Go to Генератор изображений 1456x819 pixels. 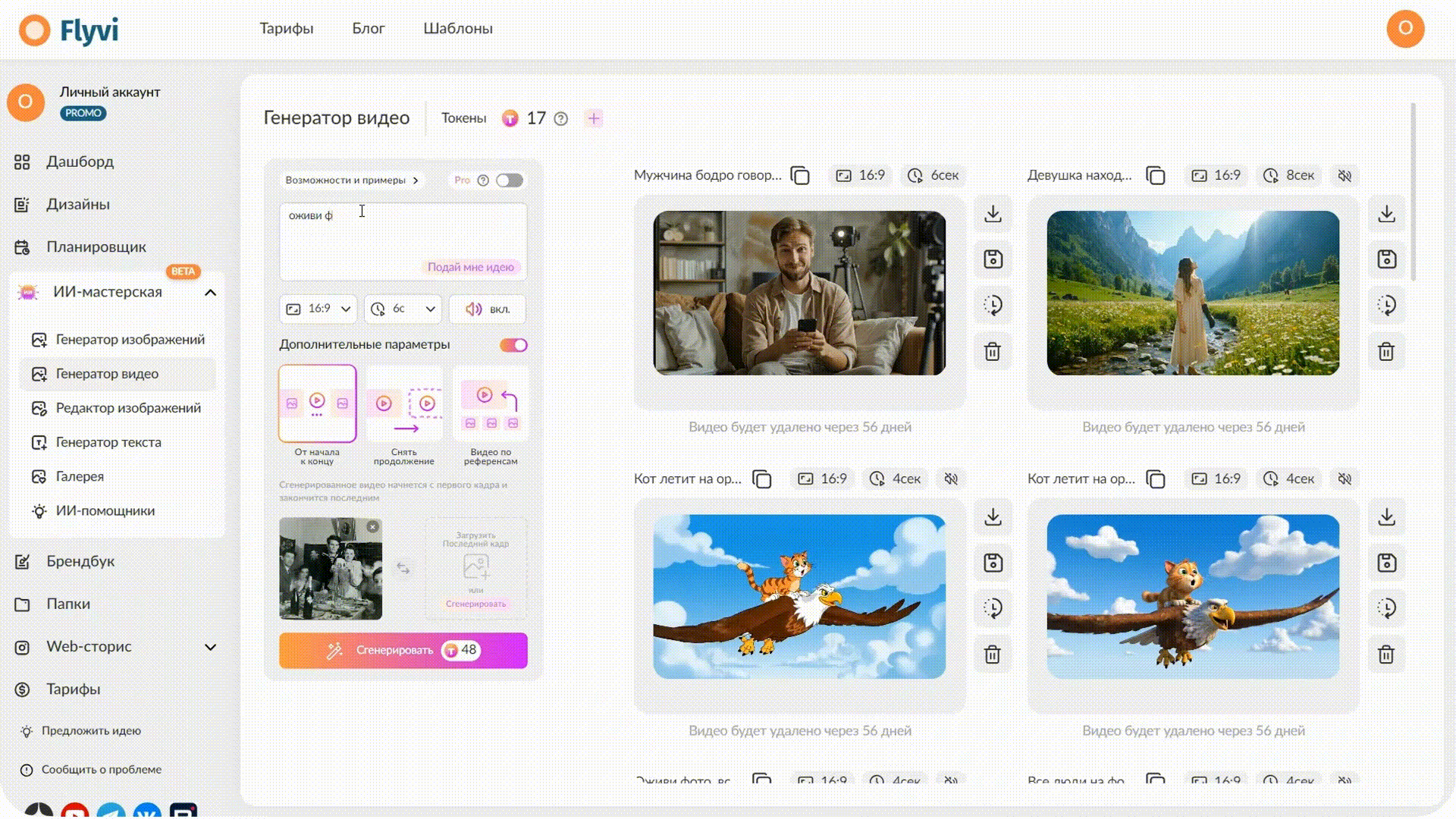point(118,340)
